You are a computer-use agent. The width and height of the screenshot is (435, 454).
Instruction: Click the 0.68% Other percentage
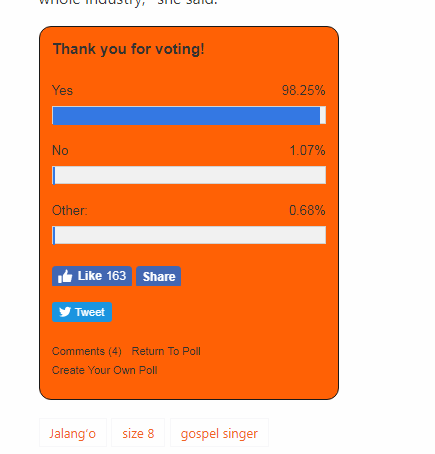click(307, 210)
